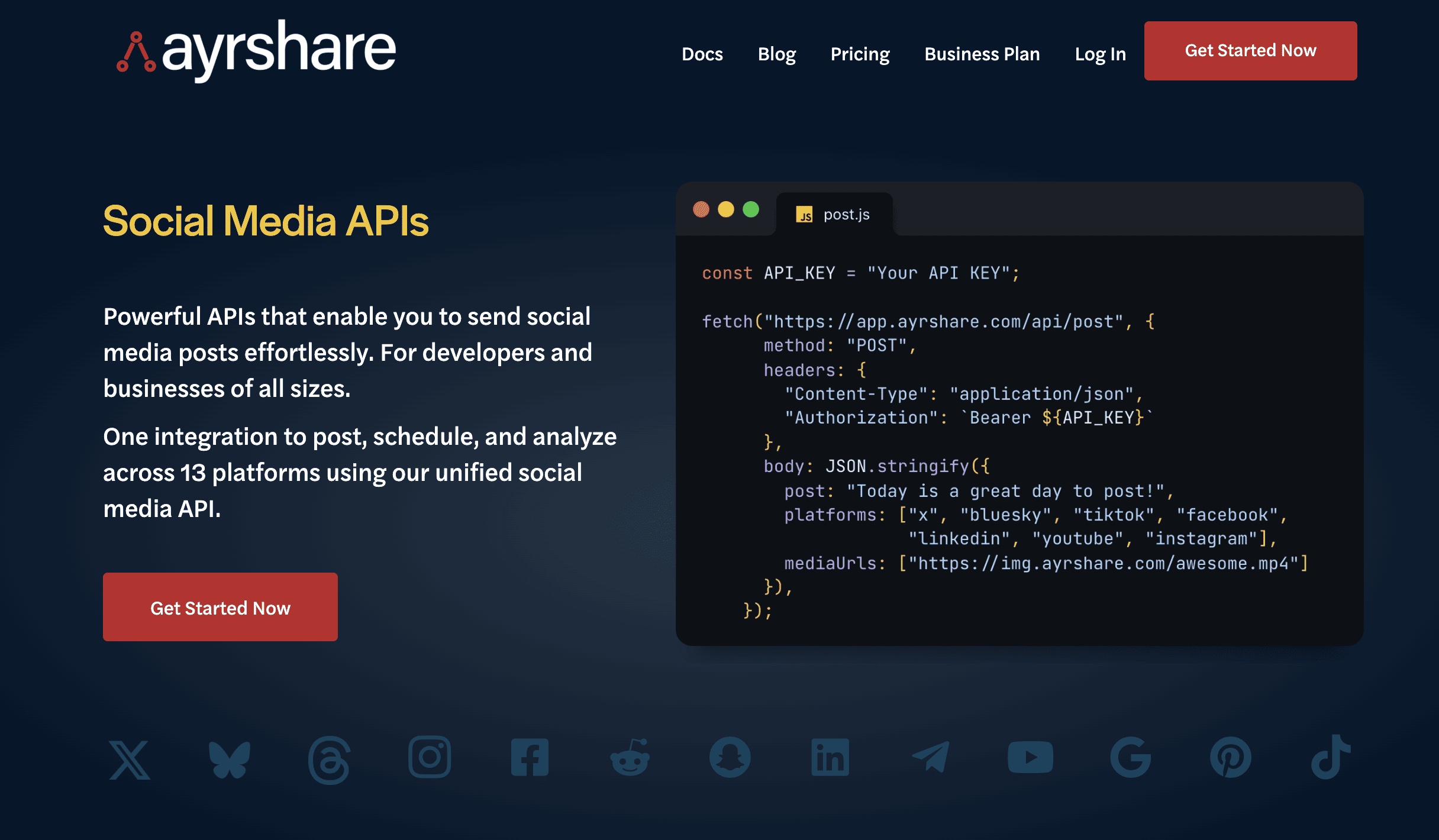Screen dimensions: 1439x840
Task: Click the Telegram paper plane icon
Action: (930, 757)
